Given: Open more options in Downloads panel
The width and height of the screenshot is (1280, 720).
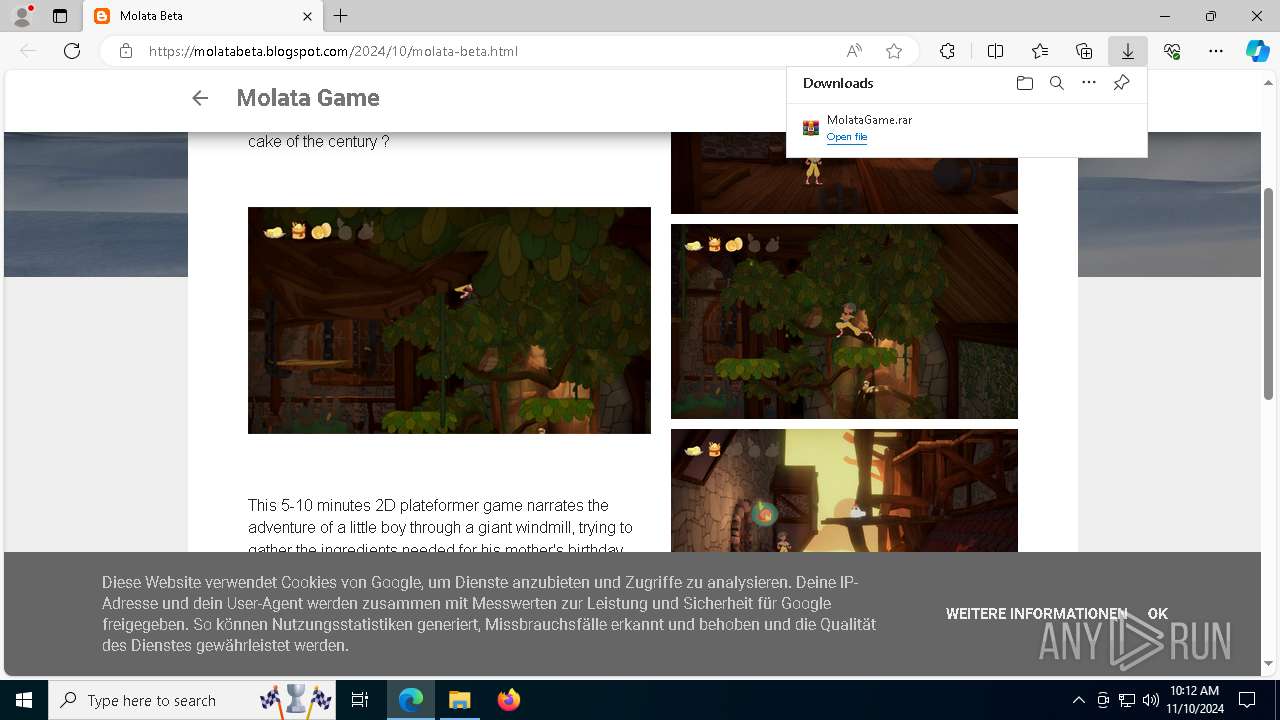Looking at the screenshot, I should [1089, 83].
